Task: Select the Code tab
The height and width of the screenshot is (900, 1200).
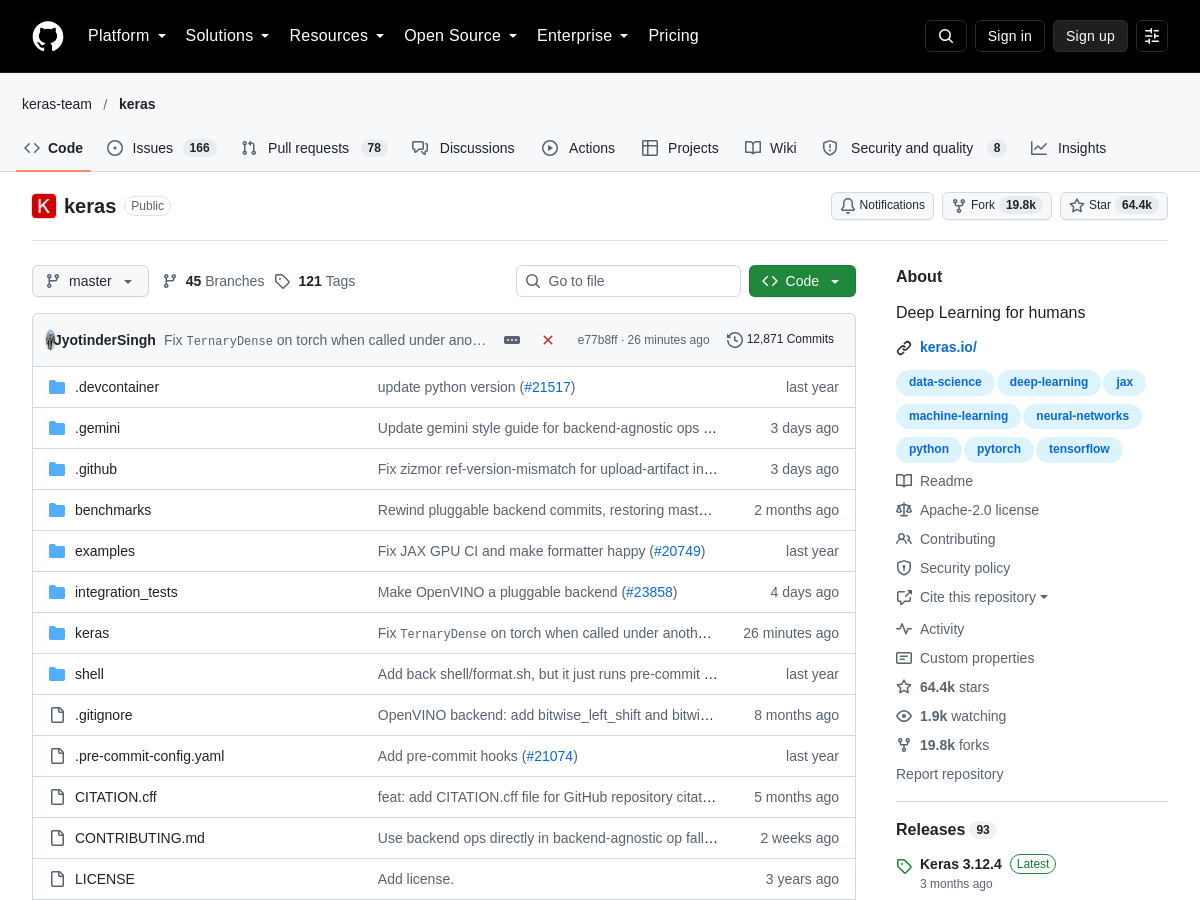Action: (54, 148)
